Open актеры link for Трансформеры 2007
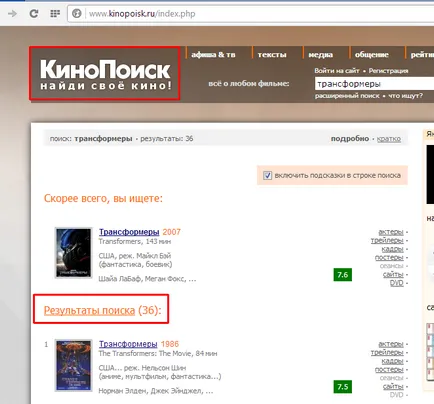Screen dimensions: 434x404 pos(391,232)
